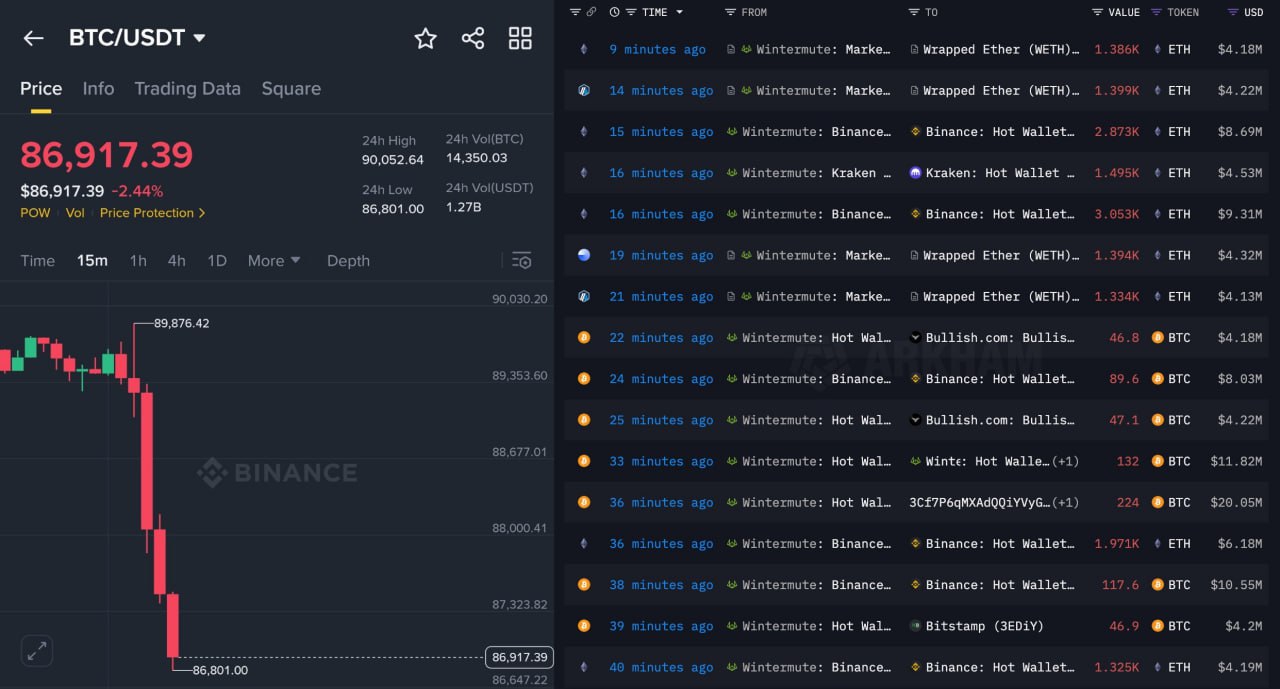Click ETH token icon on the 40 minutes row

click(1158, 667)
